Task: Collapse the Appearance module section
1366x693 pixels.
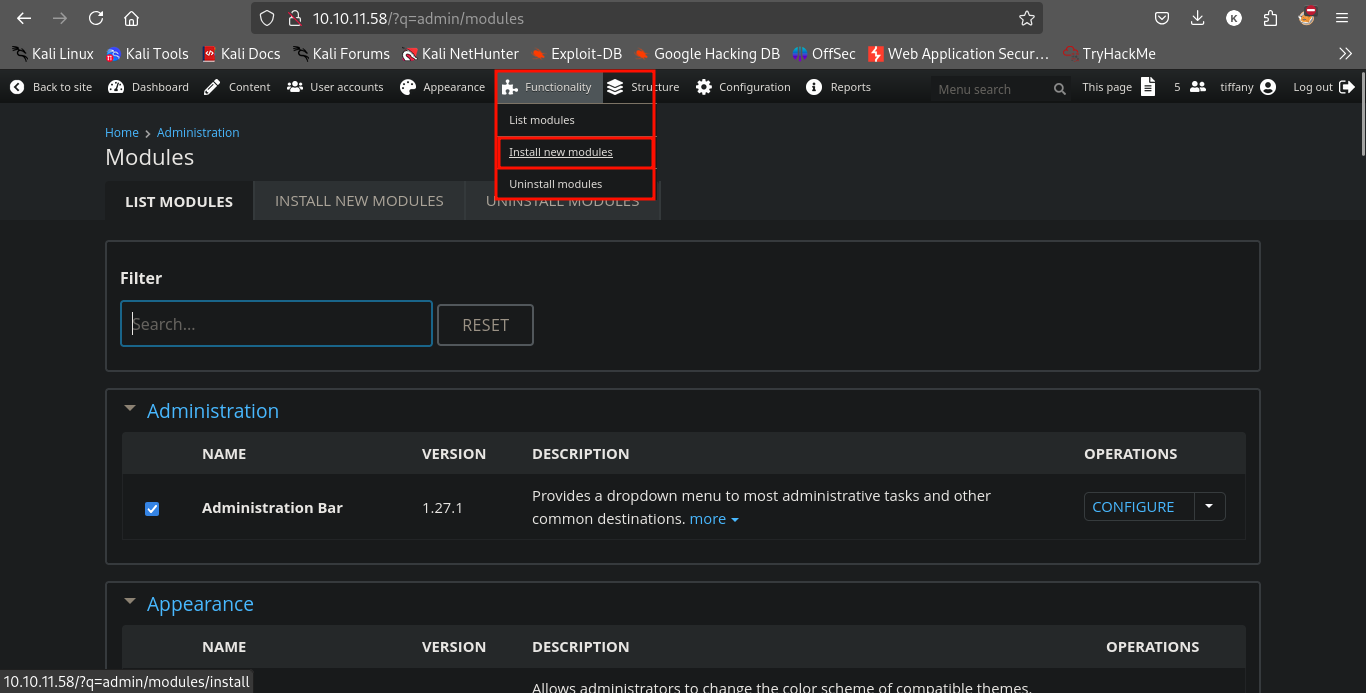Action: [x=129, y=602]
